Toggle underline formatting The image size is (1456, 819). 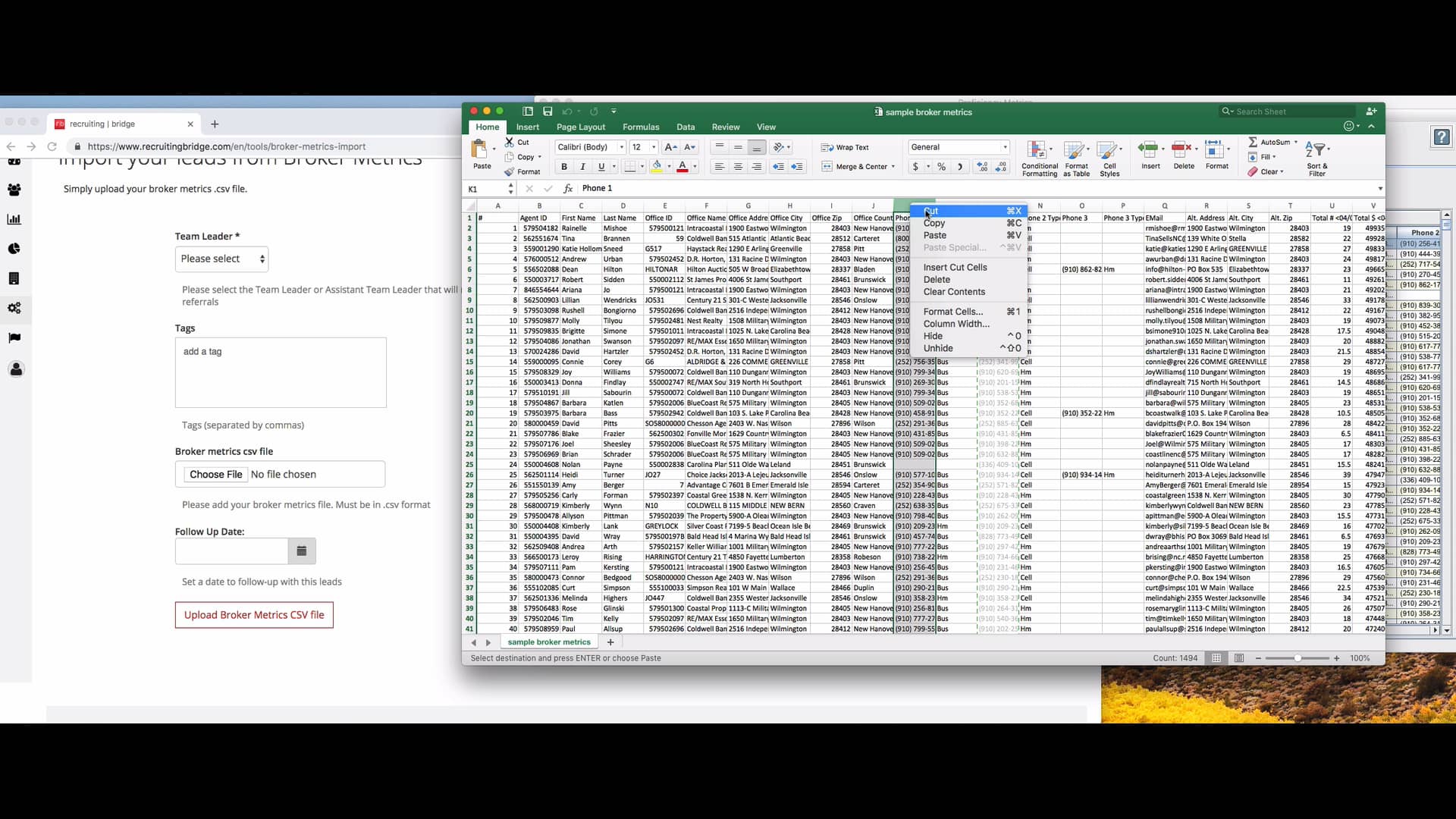(601, 167)
